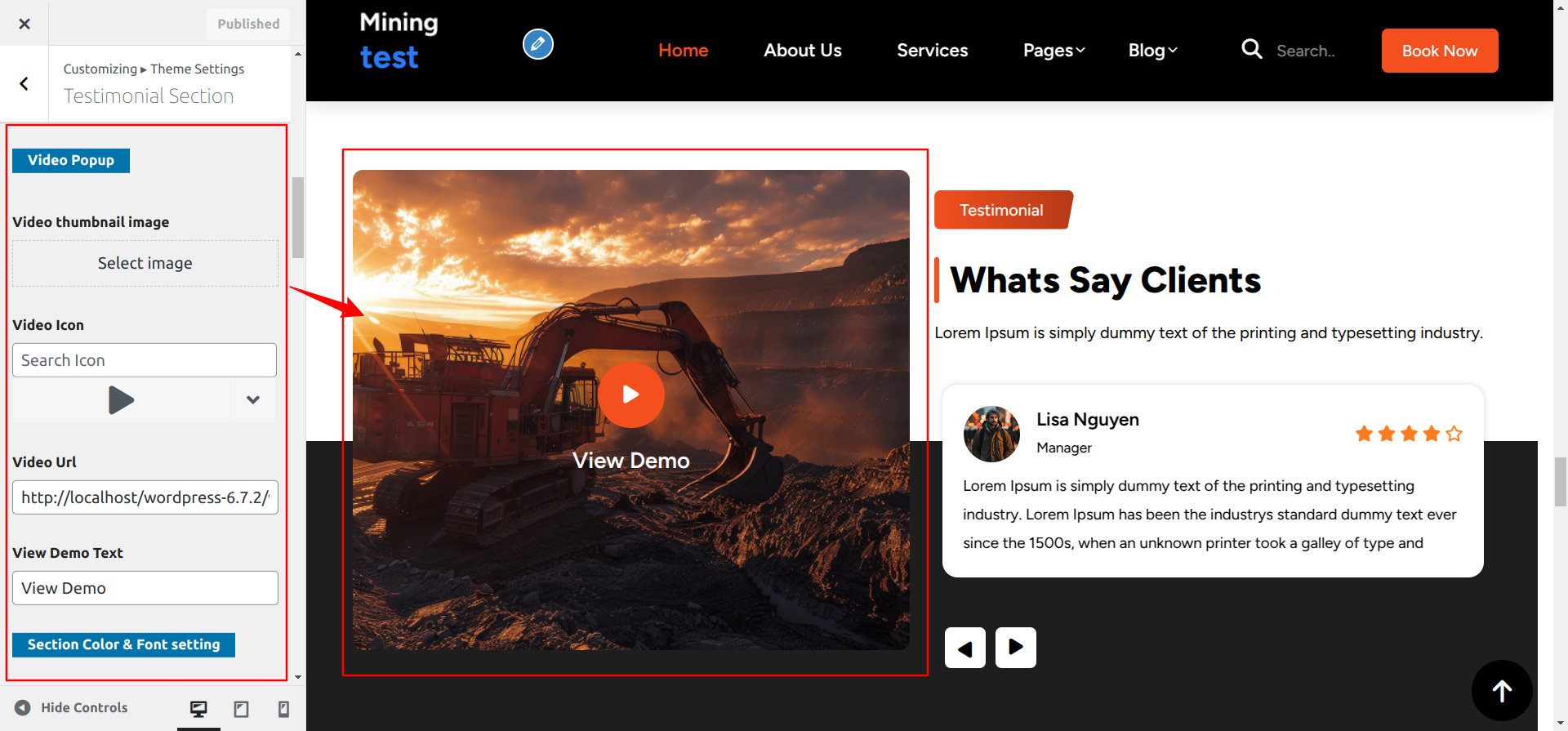This screenshot has height=731, width=1568.
Task: Go back using the left chevron arrow
Action: 24,83
